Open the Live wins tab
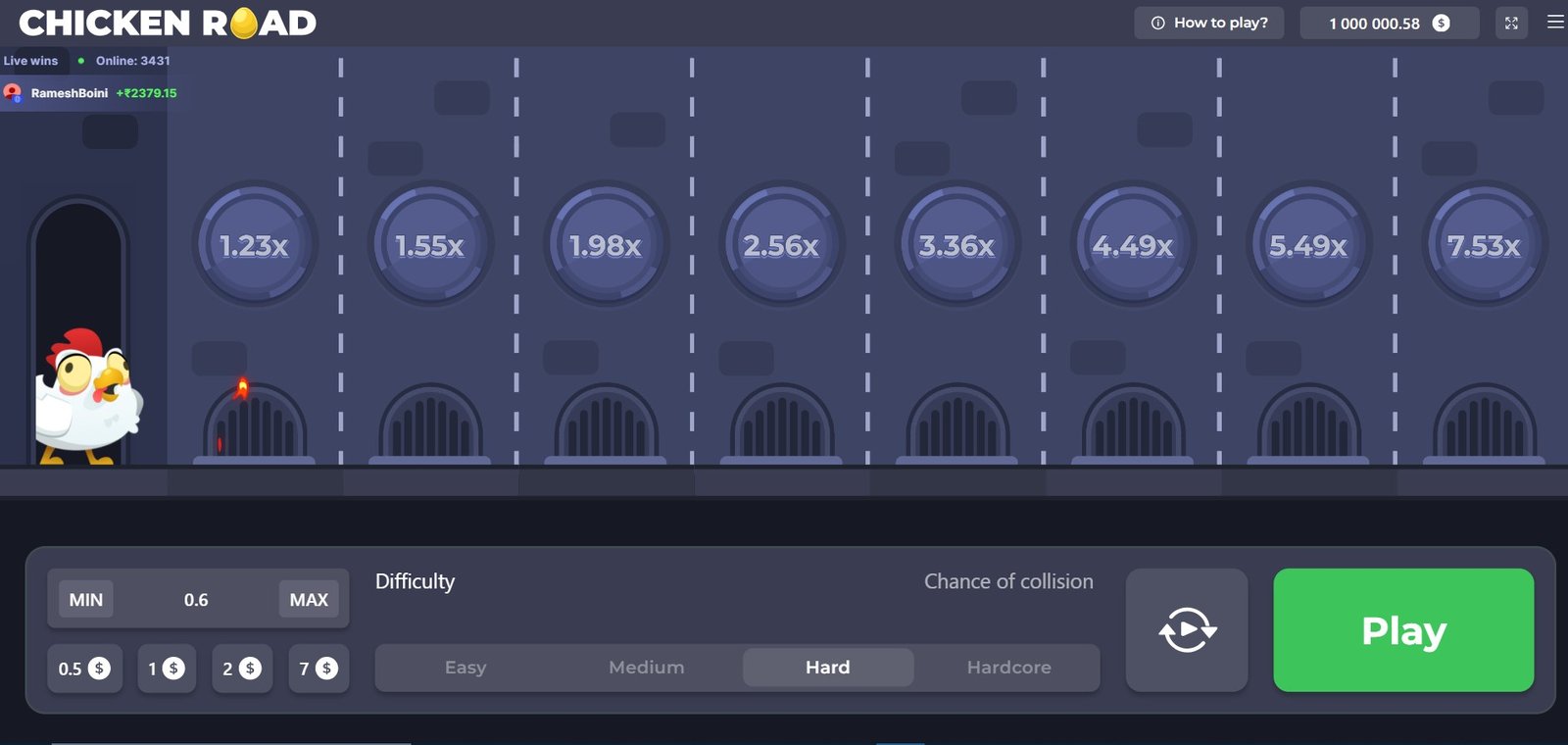This screenshot has height=745, width=1568. pyautogui.click(x=31, y=61)
